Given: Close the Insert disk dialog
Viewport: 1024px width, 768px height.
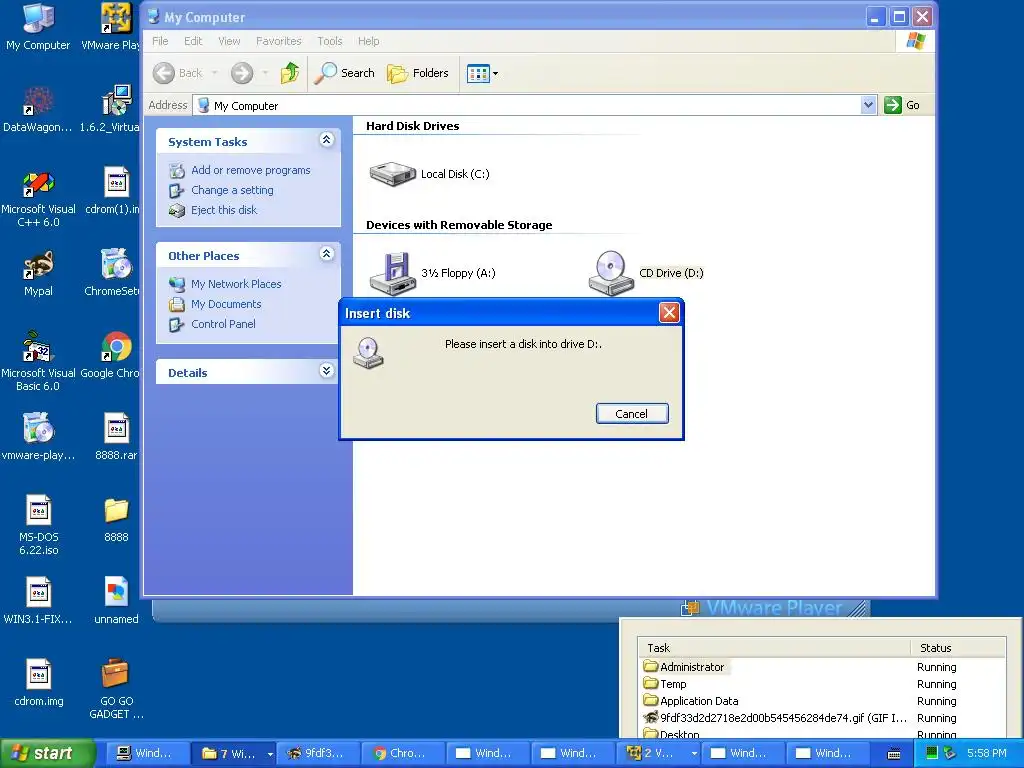Looking at the screenshot, I should [669, 313].
